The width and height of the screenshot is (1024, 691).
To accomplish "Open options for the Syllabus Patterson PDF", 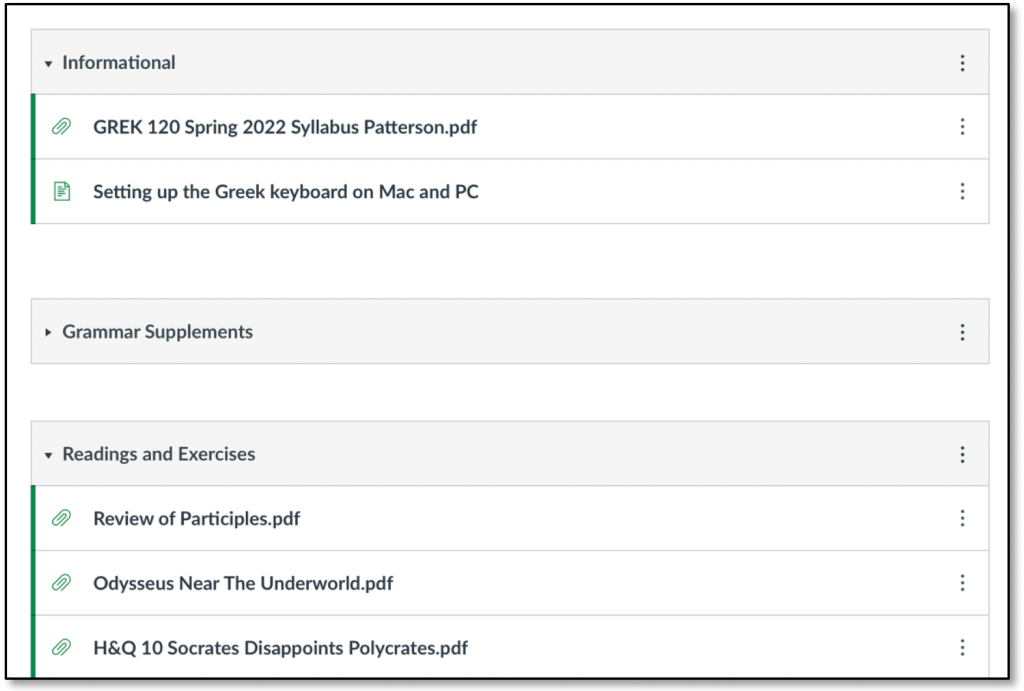I will point(962,127).
